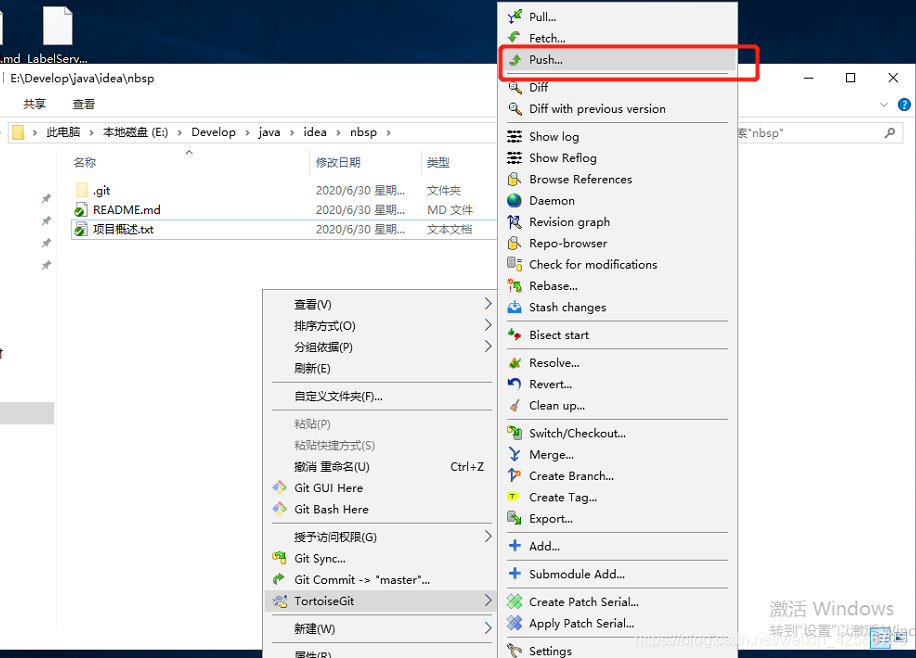Click the Daemon globe icon
Viewport: 916px width, 658px height.
coord(515,200)
